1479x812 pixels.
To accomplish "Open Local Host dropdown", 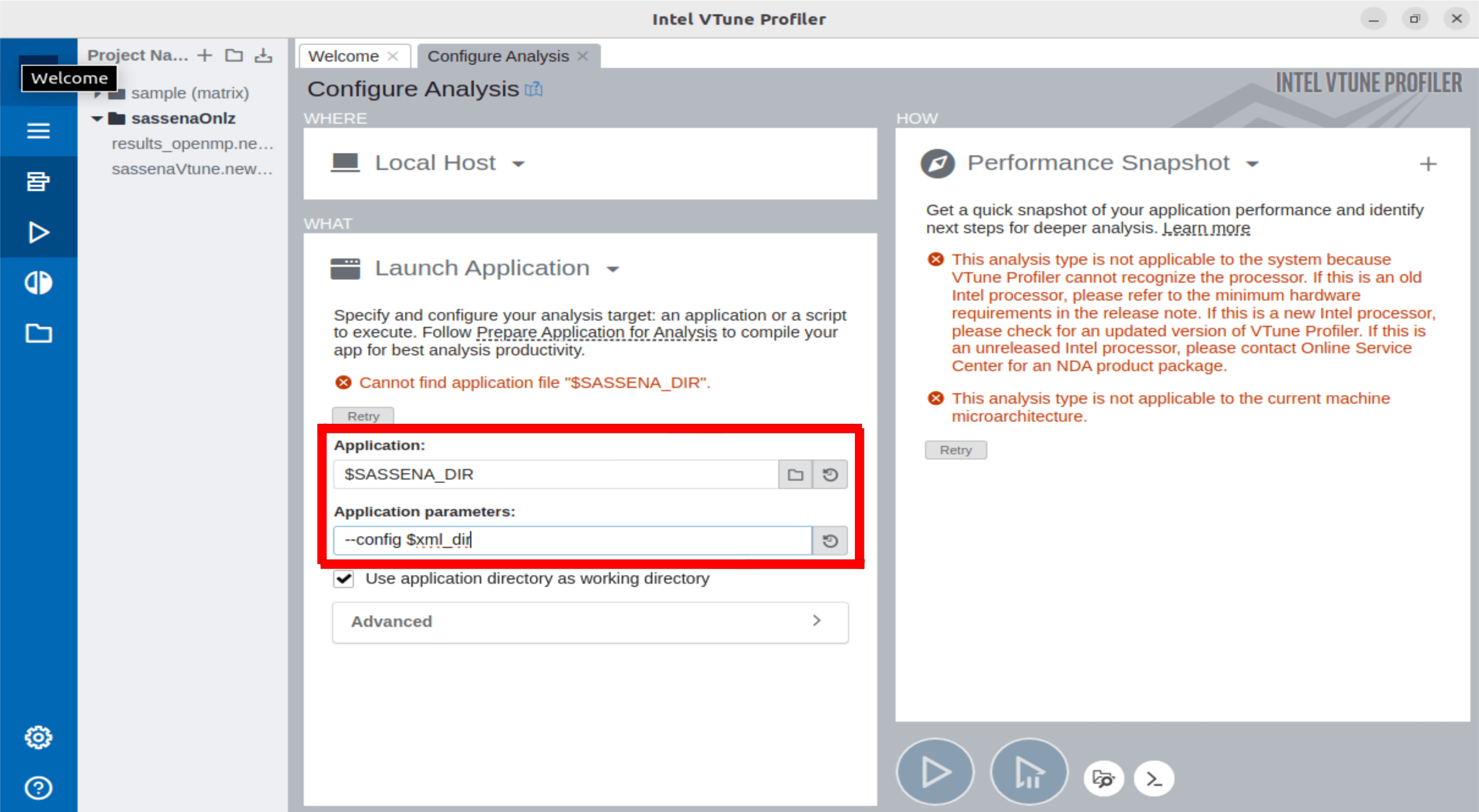I will coord(518,164).
